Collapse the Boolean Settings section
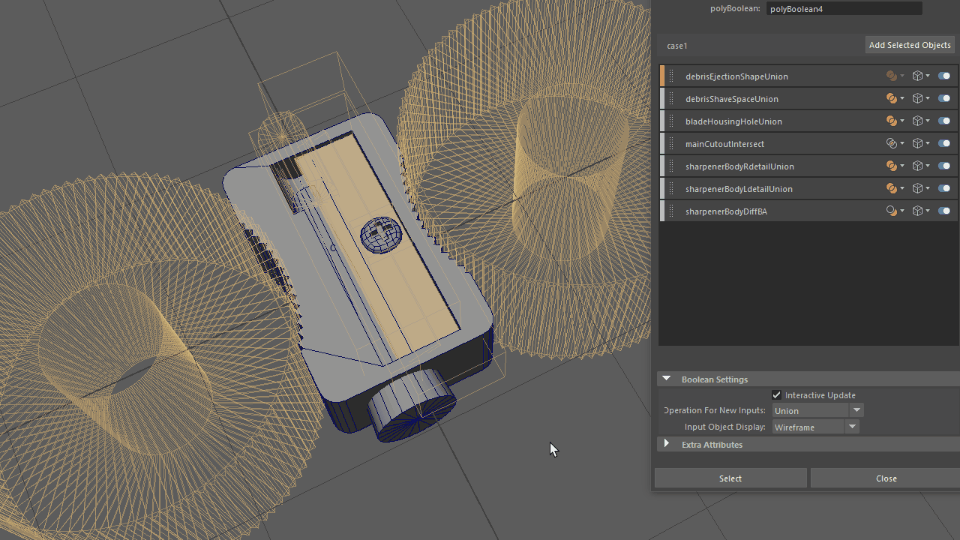Viewport: 960px width, 540px height. coord(667,379)
